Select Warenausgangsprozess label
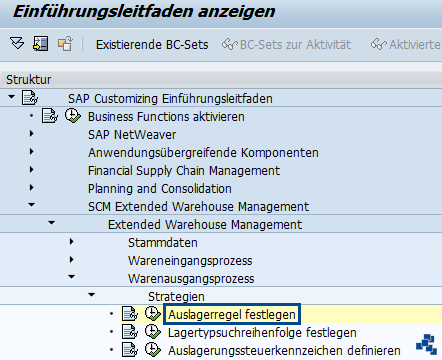The width and height of the screenshot is (442, 360). 191,279
